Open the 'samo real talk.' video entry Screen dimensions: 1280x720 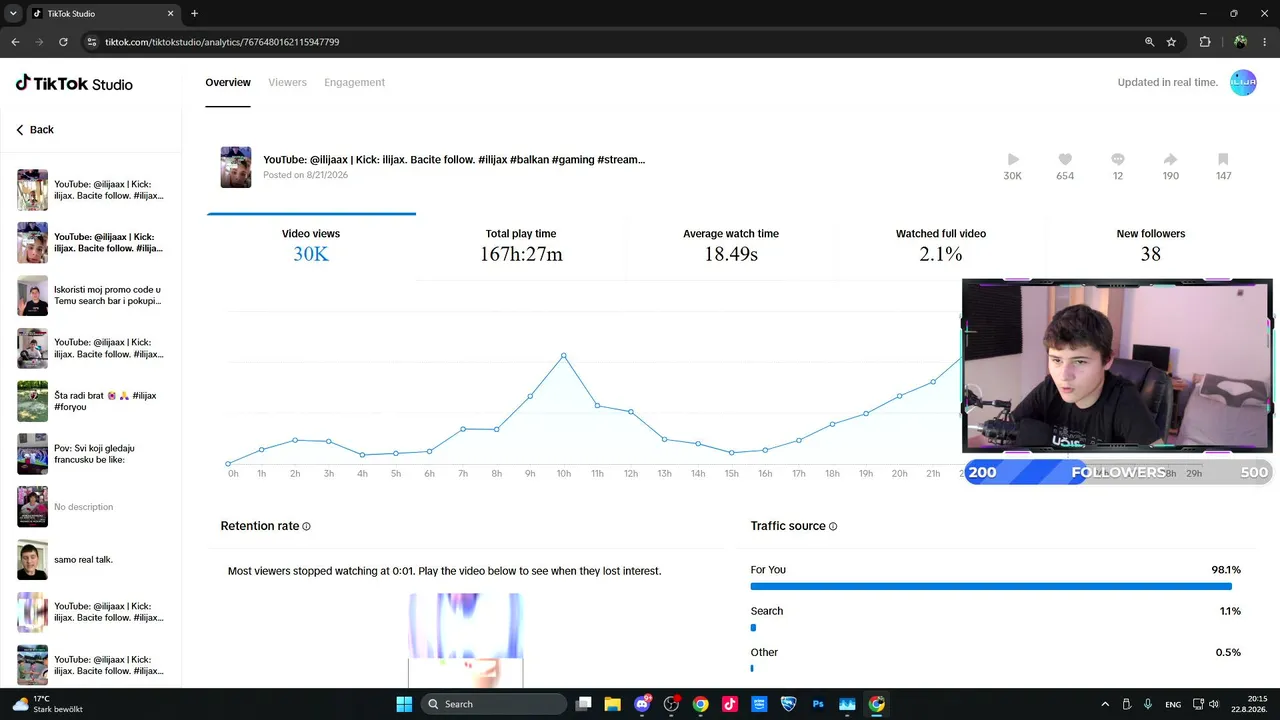click(90, 560)
